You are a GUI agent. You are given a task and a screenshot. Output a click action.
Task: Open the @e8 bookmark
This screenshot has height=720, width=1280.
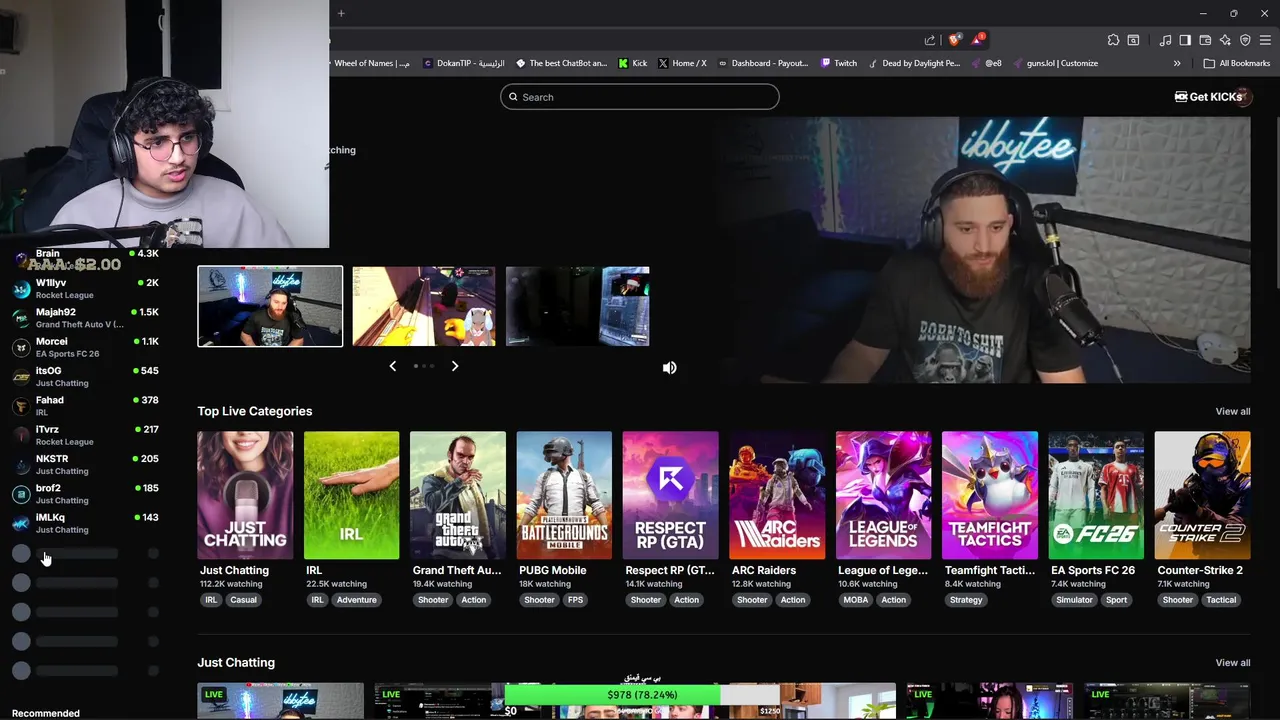coord(986,63)
